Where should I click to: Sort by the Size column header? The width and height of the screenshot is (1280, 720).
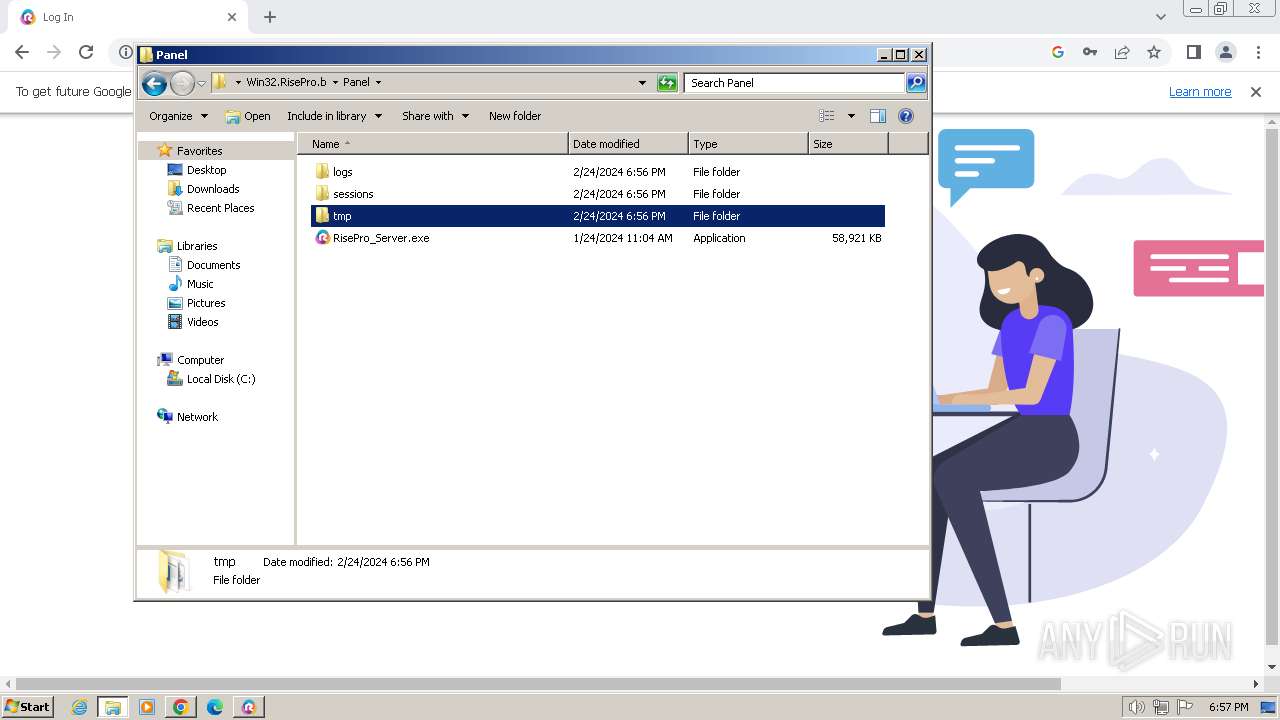848,144
